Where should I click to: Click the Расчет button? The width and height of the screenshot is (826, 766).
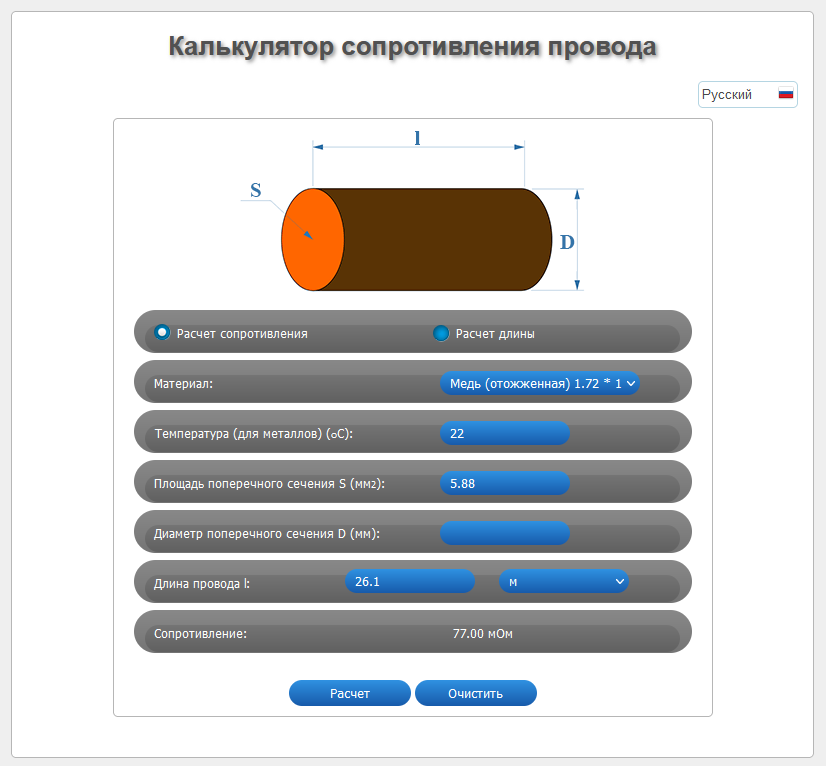[350, 693]
